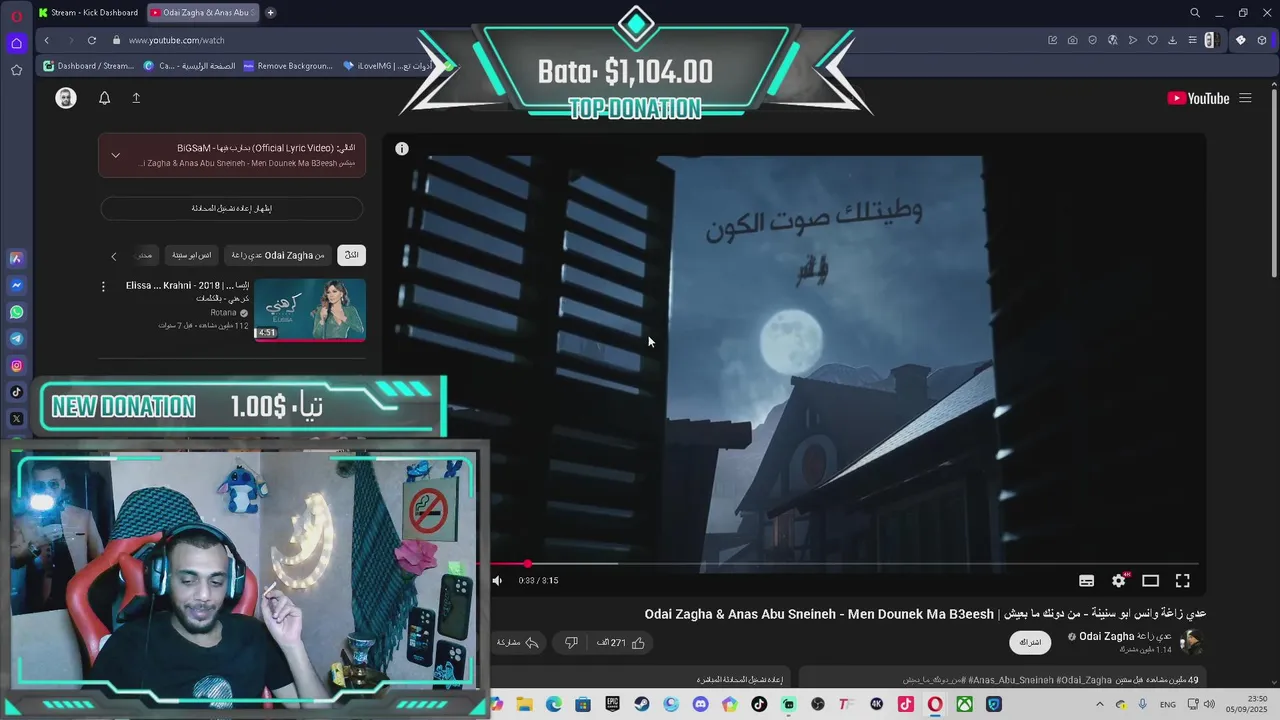Select the 'من Odai Zagha' filter chip
This screenshot has height=720, width=1280.
pyautogui.click(x=278, y=255)
